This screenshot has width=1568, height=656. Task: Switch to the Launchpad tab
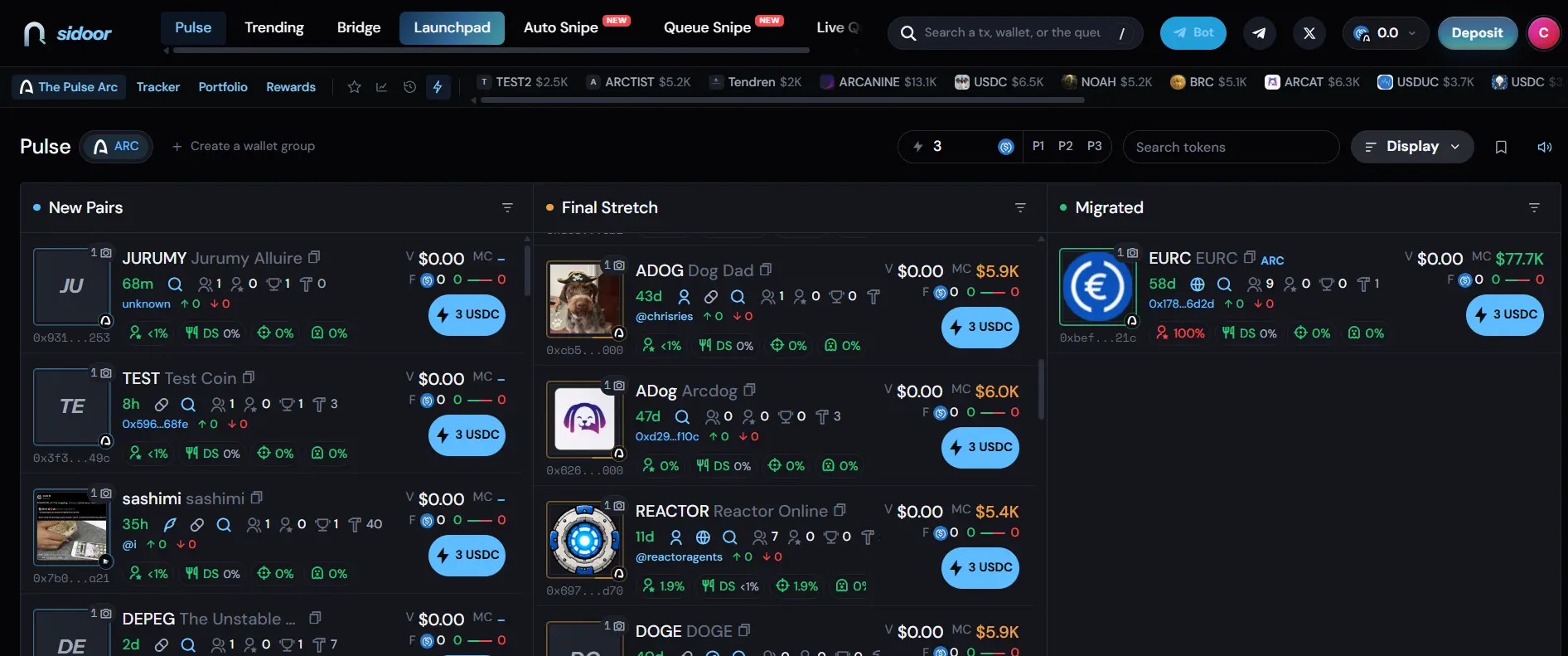(452, 27)
